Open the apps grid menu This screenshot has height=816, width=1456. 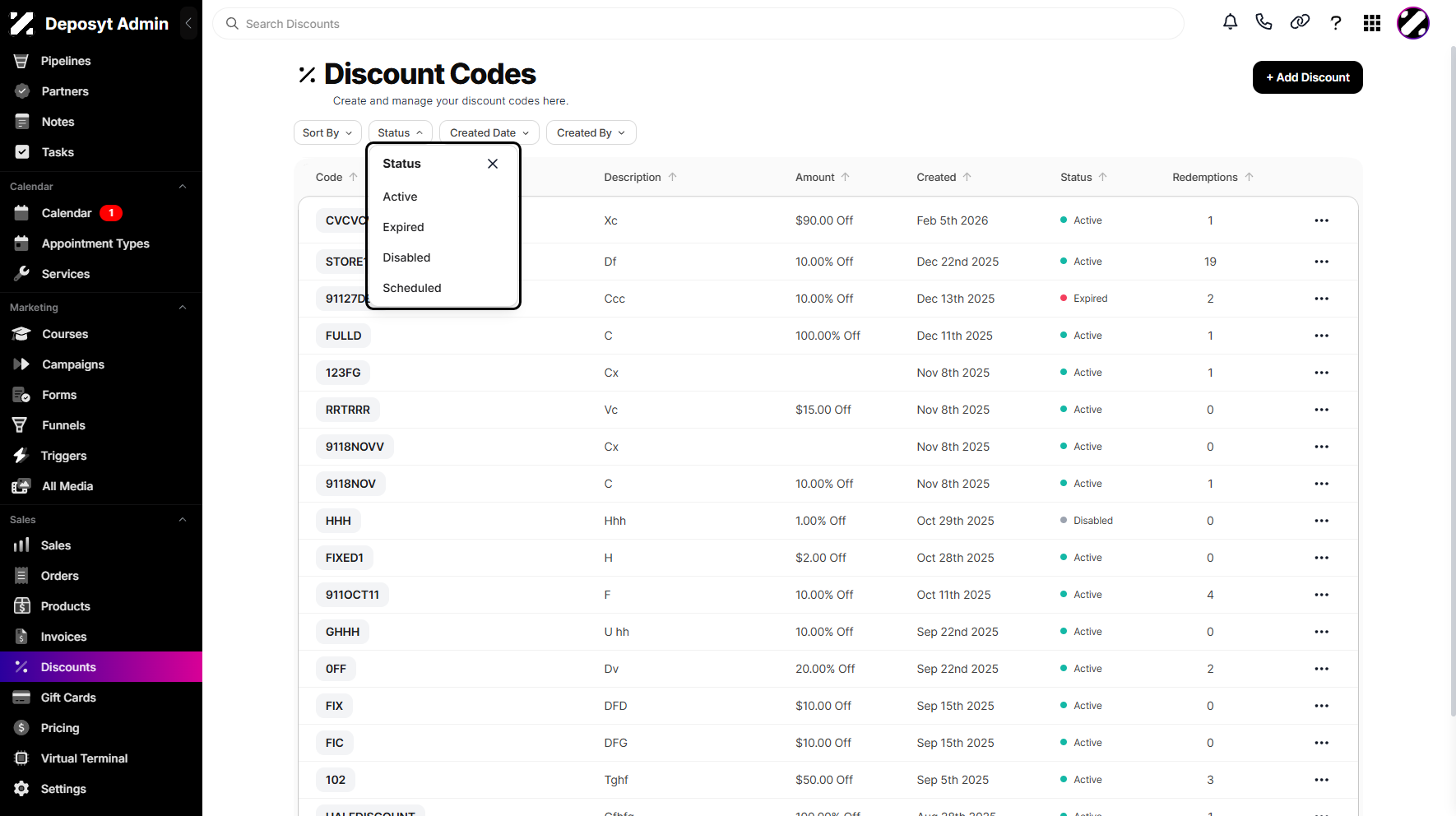[1372, 23]
